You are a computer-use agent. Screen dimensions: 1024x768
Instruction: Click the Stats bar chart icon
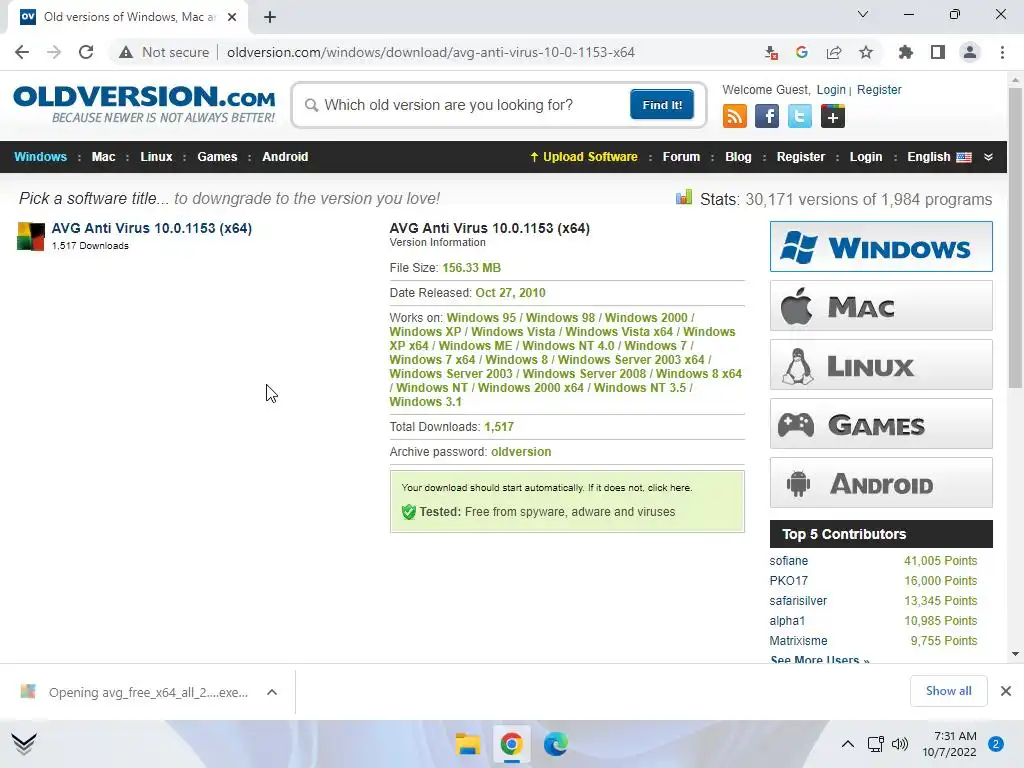(x=684, y=197)
